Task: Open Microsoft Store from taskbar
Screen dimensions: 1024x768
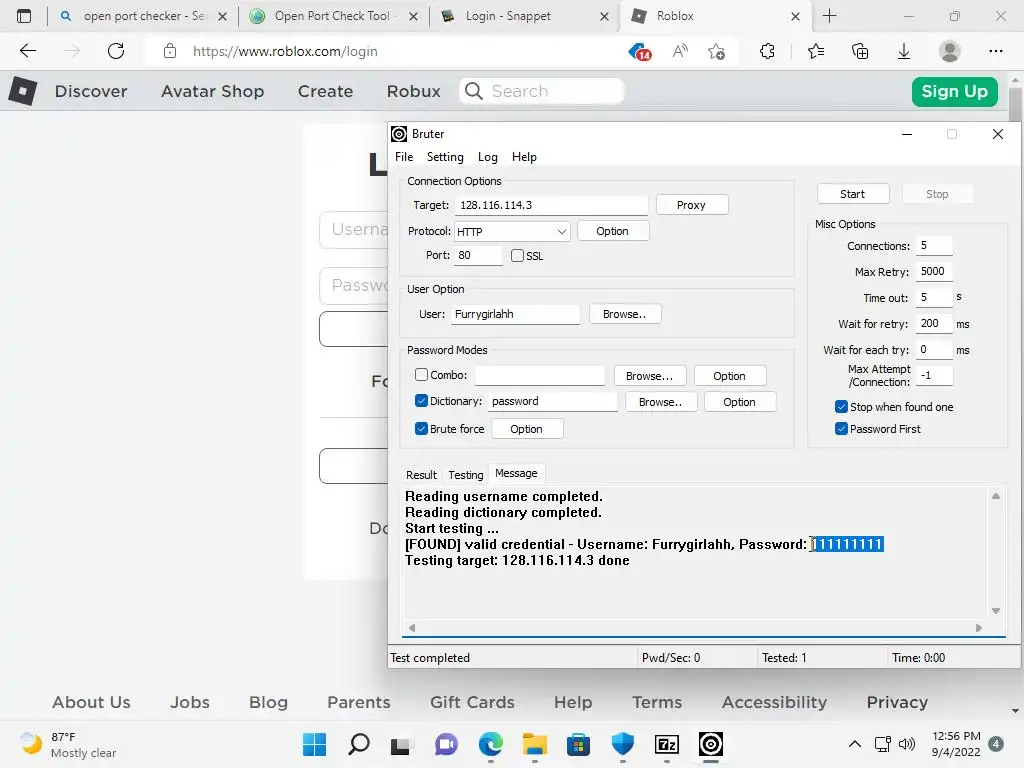Action: (578, 744)
